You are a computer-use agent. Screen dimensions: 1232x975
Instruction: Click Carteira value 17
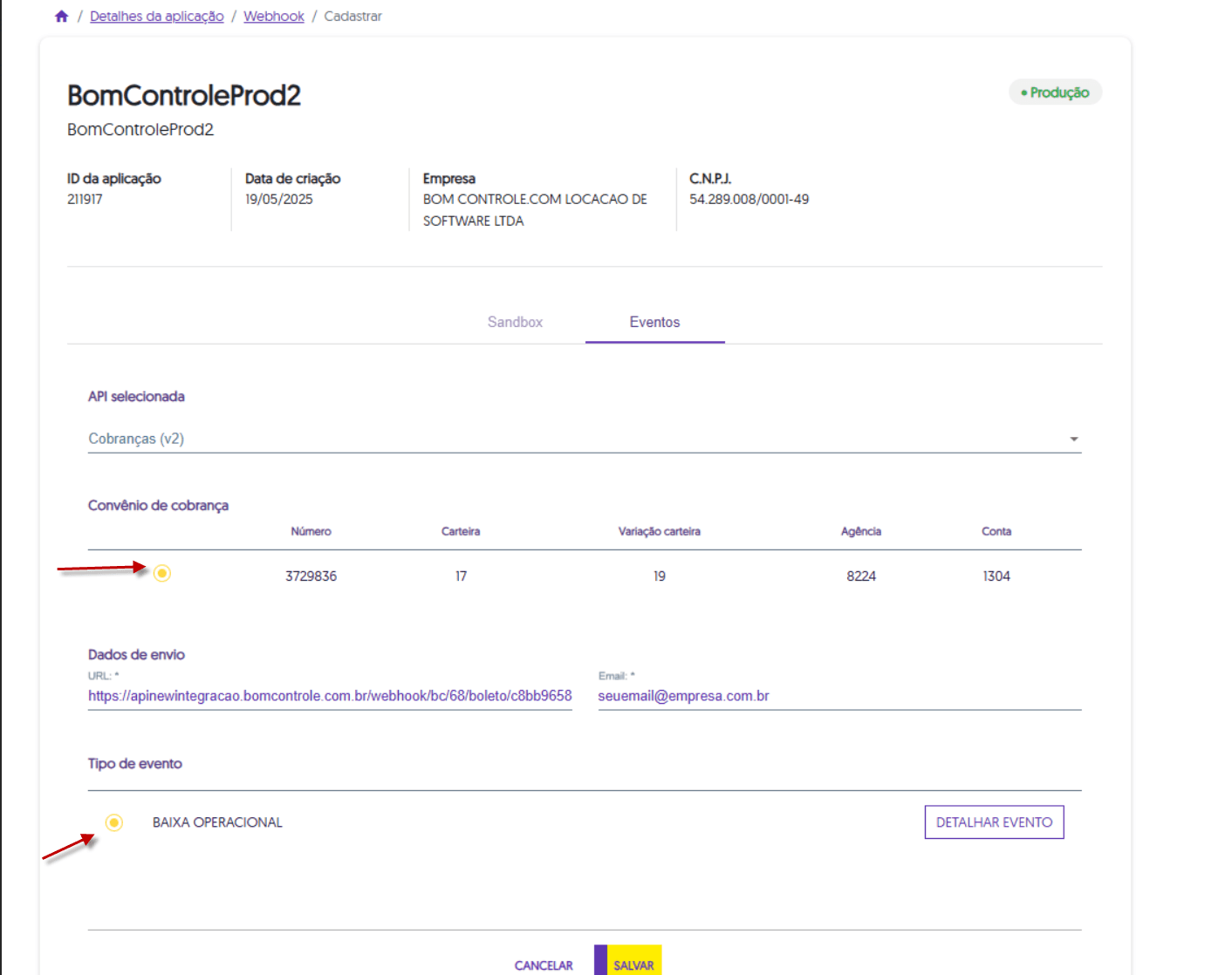[x=461, y=576]
